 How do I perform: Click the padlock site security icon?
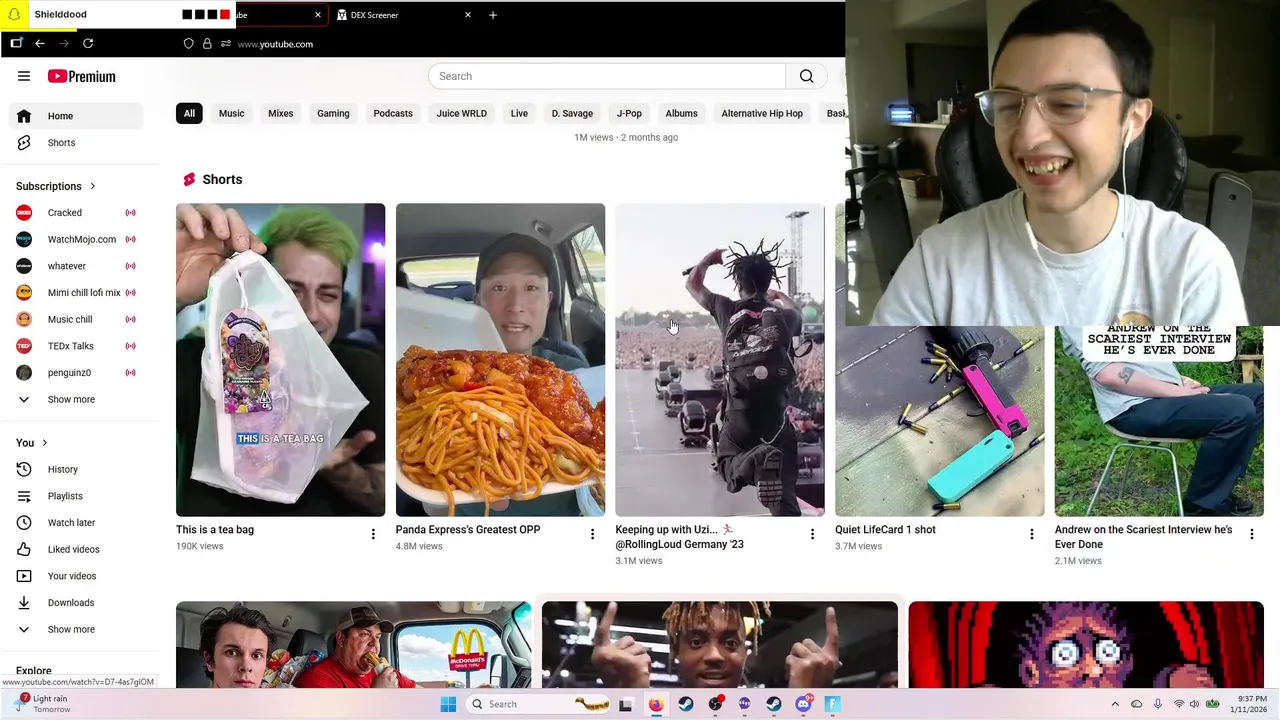(207, 43)
